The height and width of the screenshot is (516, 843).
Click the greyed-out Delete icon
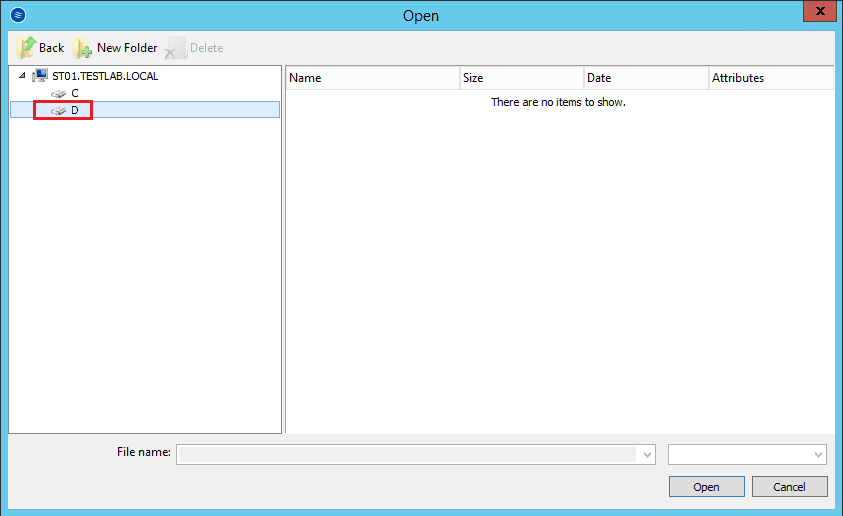176,48
